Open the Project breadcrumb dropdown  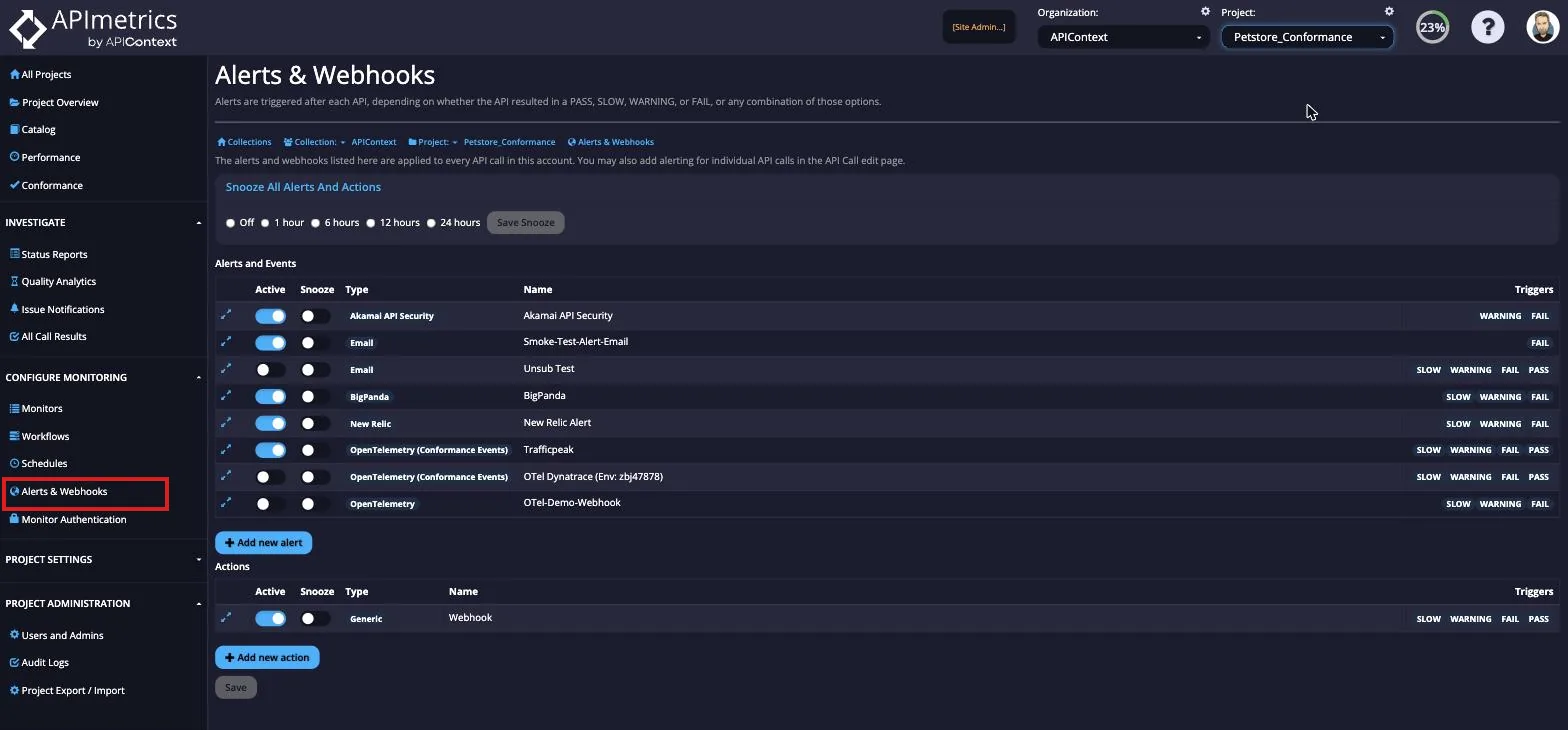tap(433, 142)
